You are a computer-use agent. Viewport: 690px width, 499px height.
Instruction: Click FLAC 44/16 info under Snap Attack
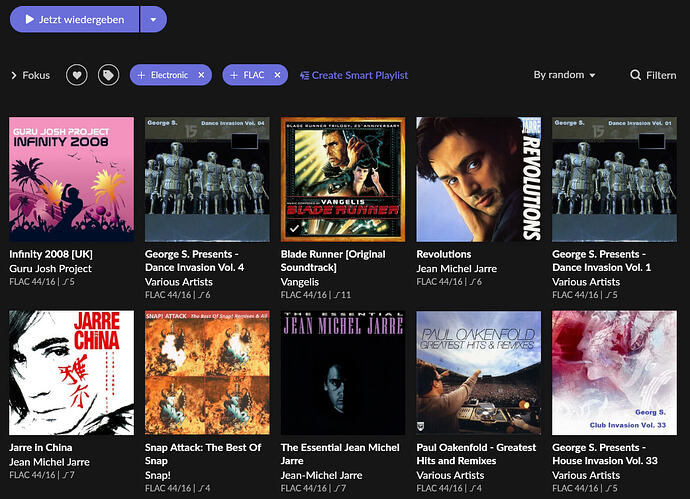click(x=177, y=488)
